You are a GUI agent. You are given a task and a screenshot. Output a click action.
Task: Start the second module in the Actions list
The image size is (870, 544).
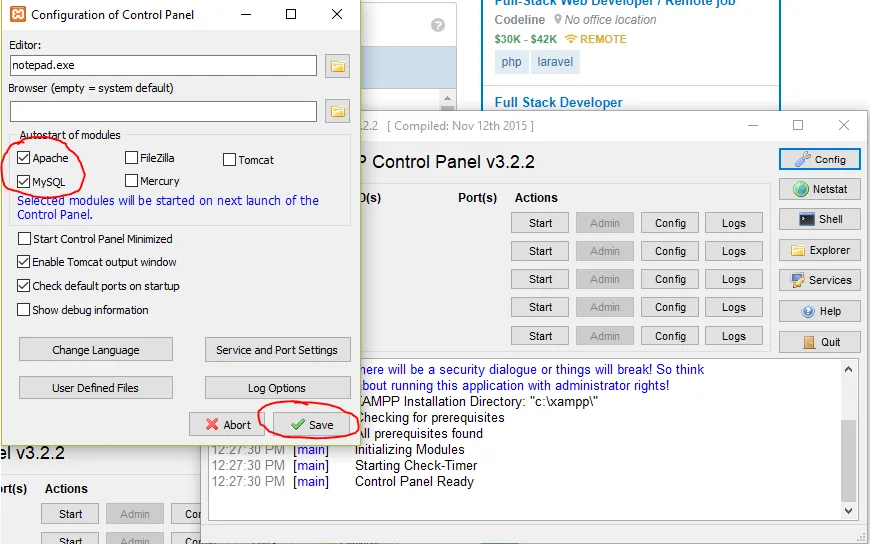[x=540, y=251]
